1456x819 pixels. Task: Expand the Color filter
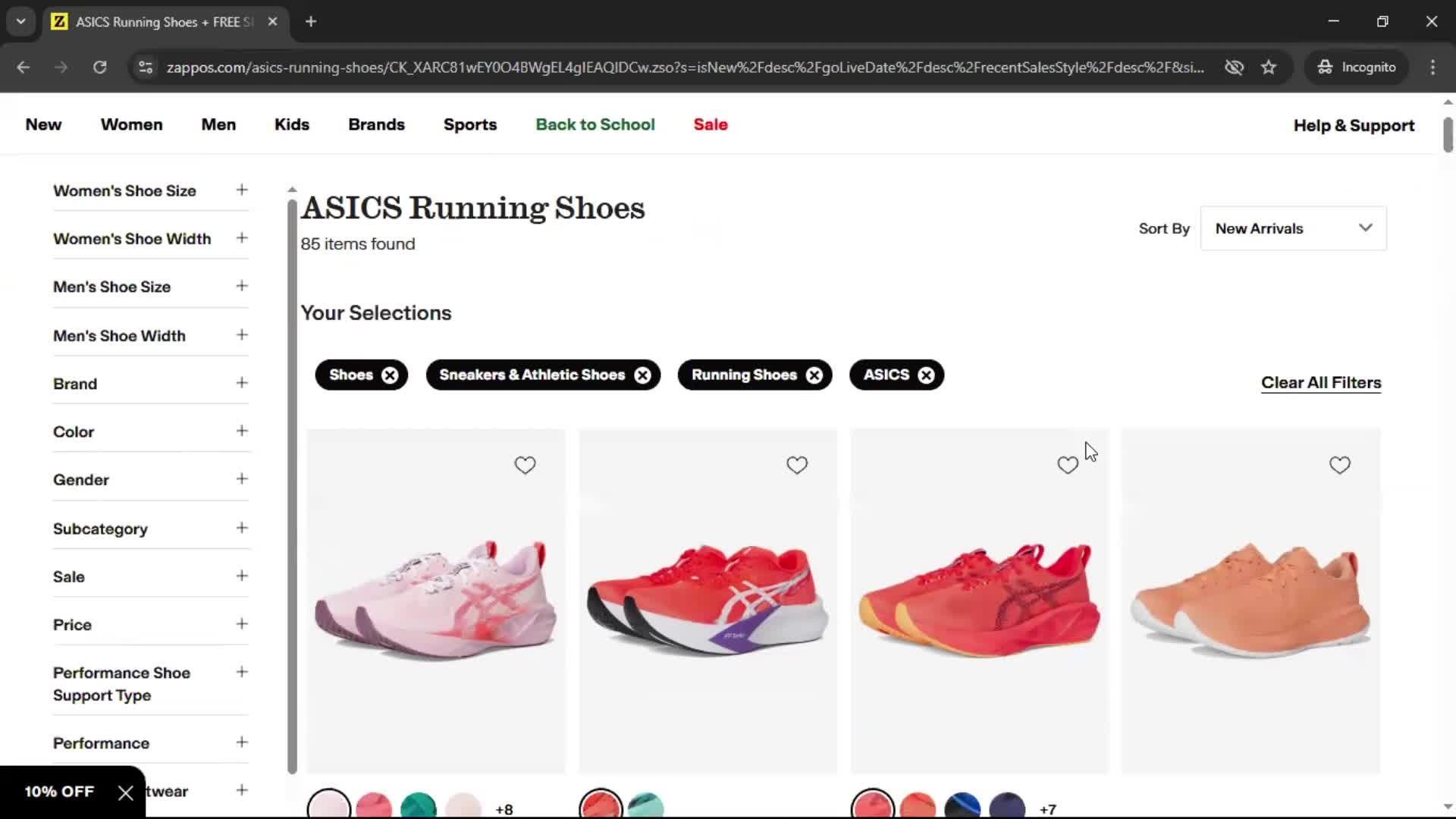pyautogui.click(x=151, y=431)
